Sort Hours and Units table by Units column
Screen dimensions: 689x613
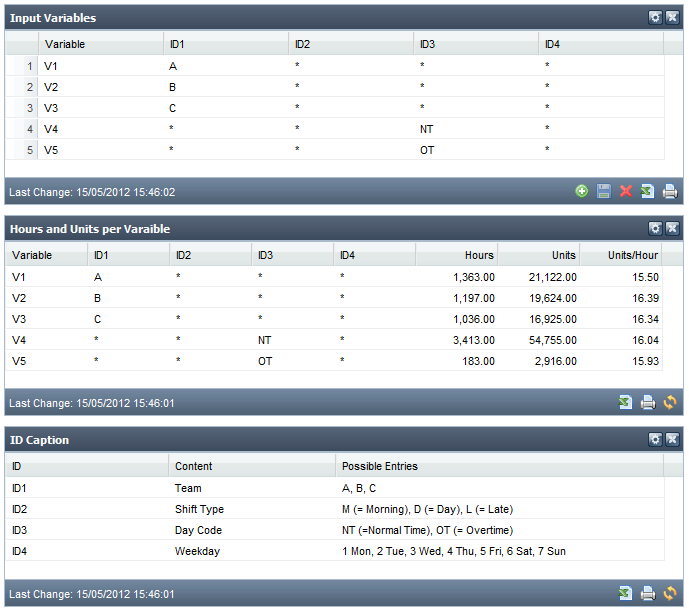(539, 255)
